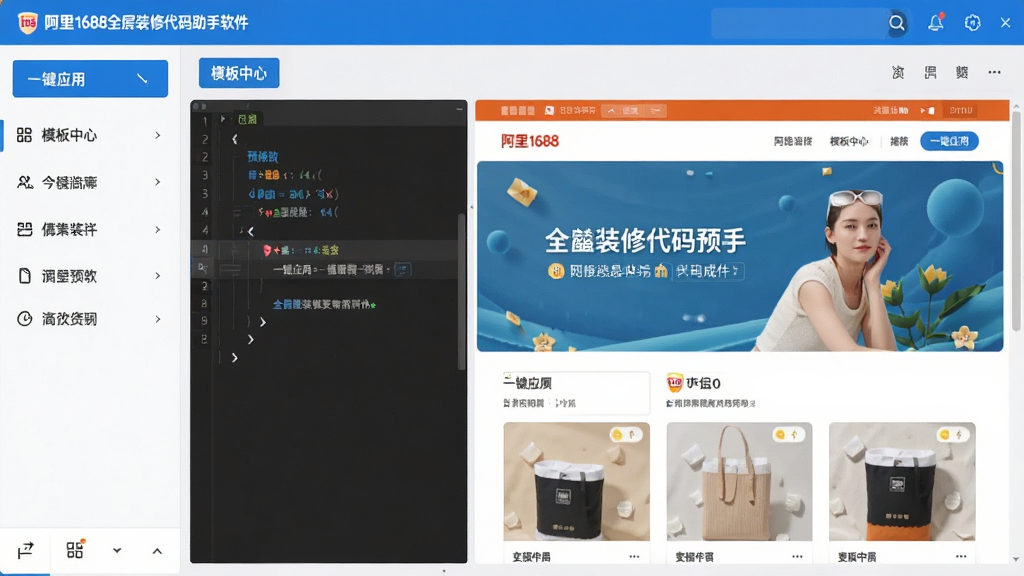Open the arrow on the blue 一键应用 sidebar button
This screenshot has width=1024, height=576.
pyautogui.click(x=142, y=79)
